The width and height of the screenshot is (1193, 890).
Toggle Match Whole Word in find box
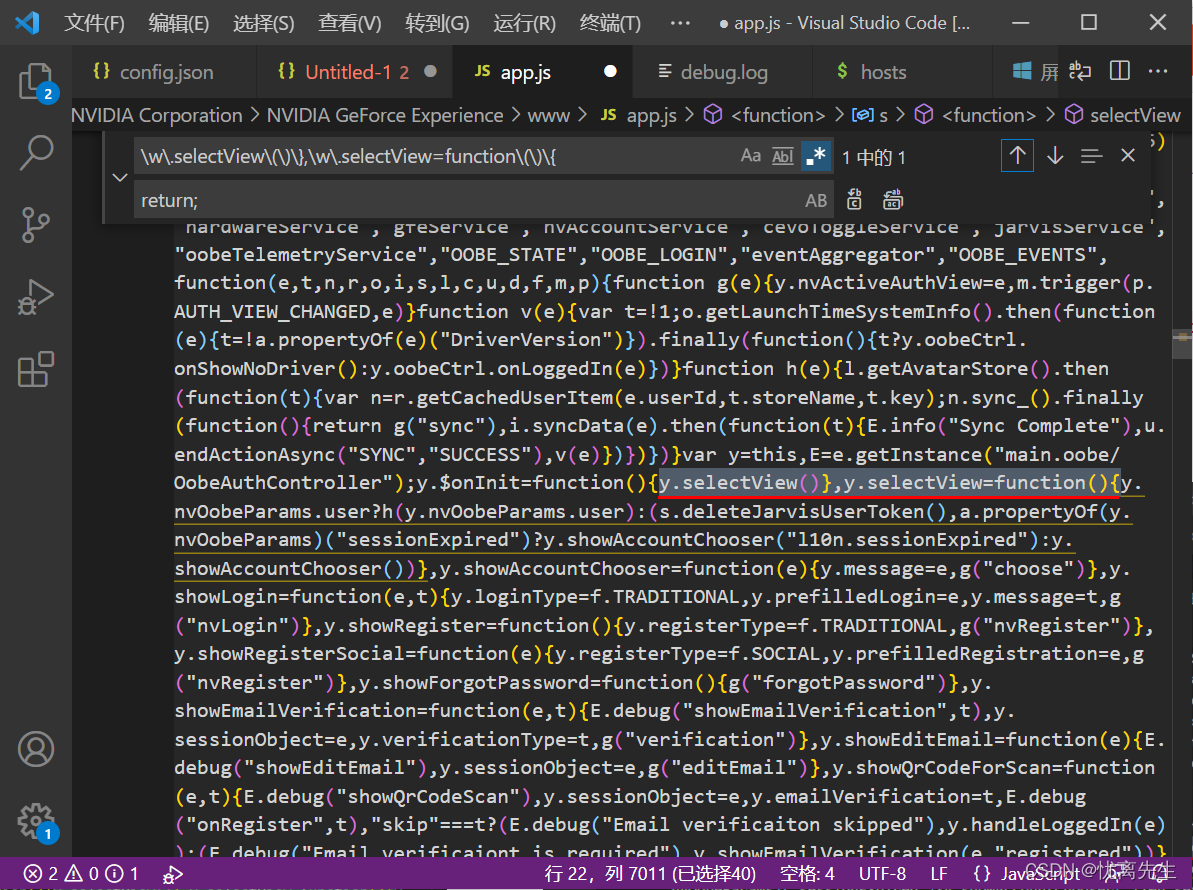783,156
